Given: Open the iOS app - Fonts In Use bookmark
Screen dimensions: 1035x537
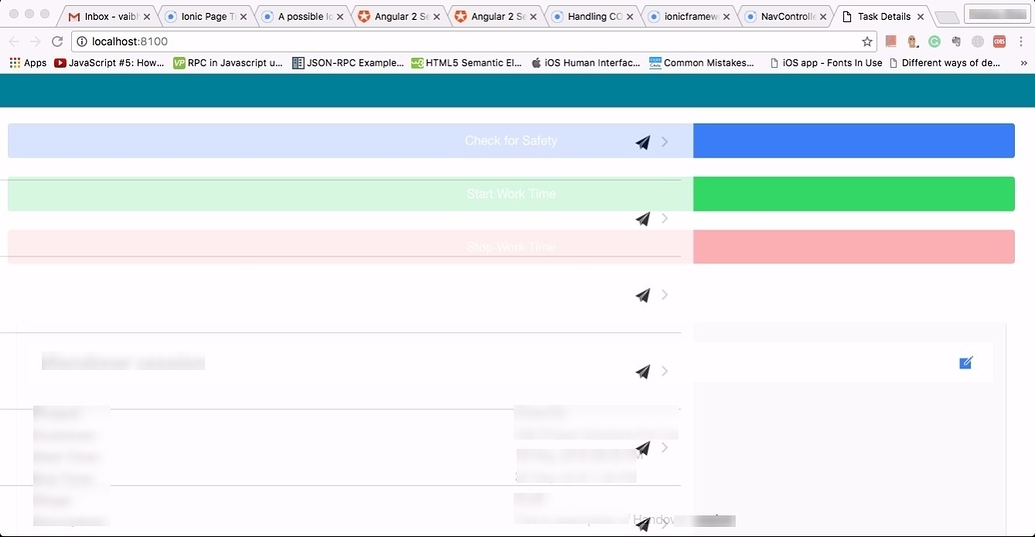Looking at the screenshot, I should [x=826, y=63].
